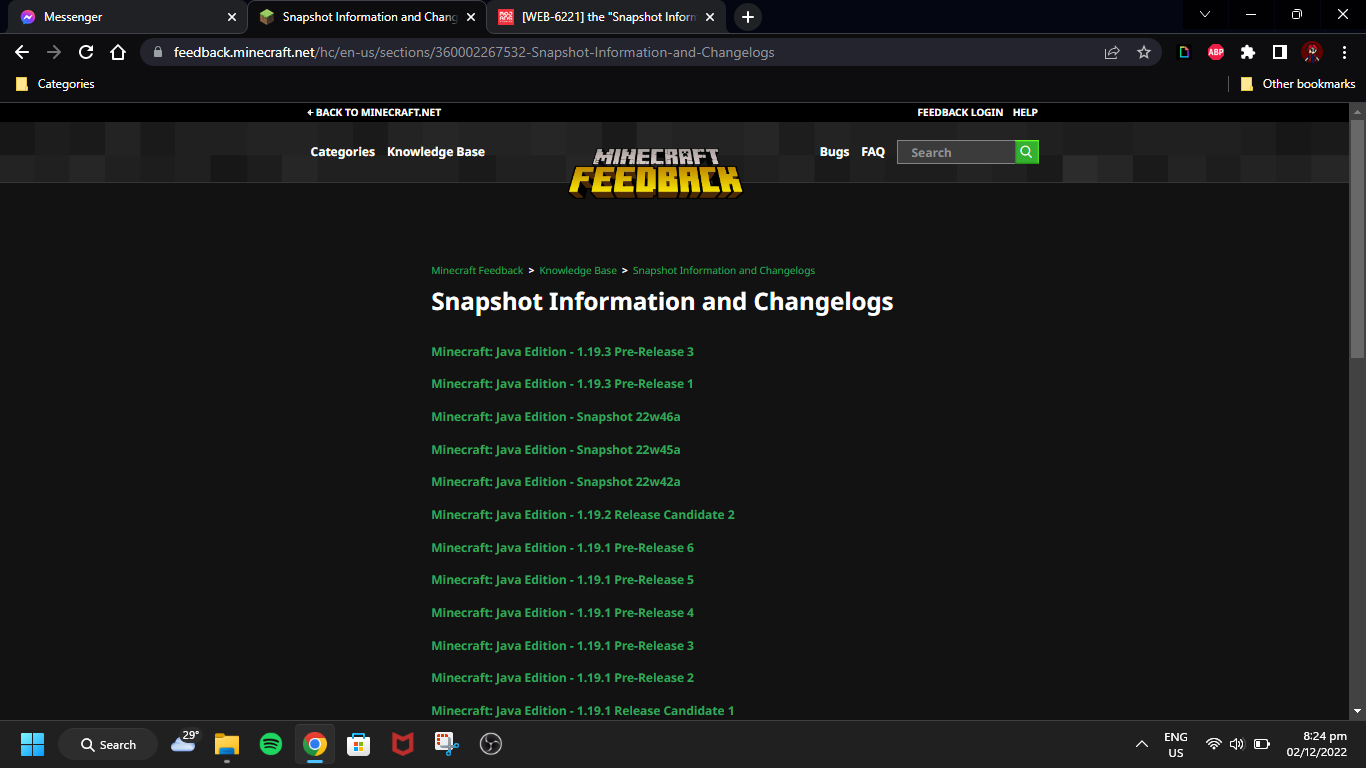
Task: Open Snapshot 22w46a changelog
Action: pos(556,417)
